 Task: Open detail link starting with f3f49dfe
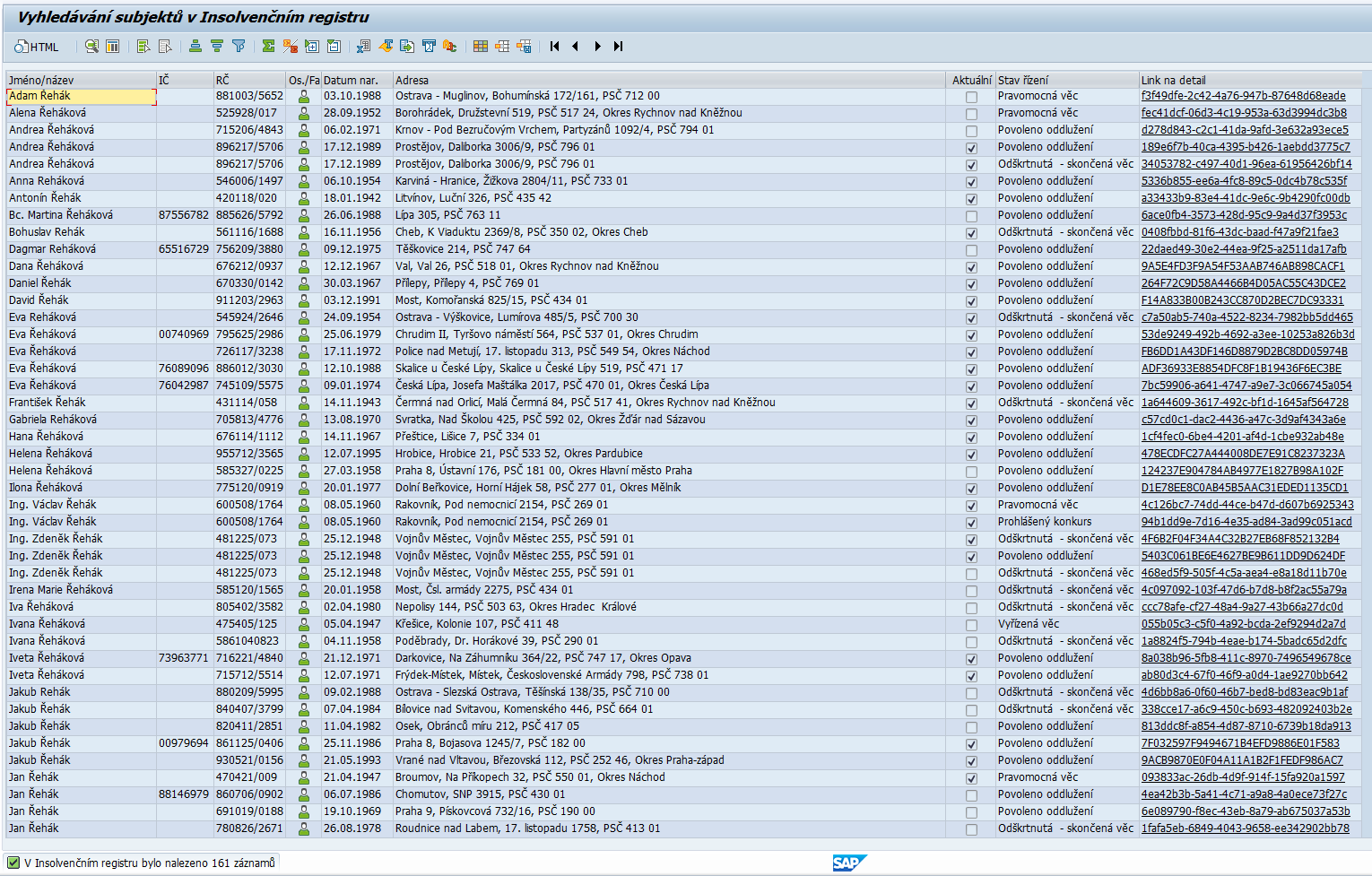[x=1243, y=96]
